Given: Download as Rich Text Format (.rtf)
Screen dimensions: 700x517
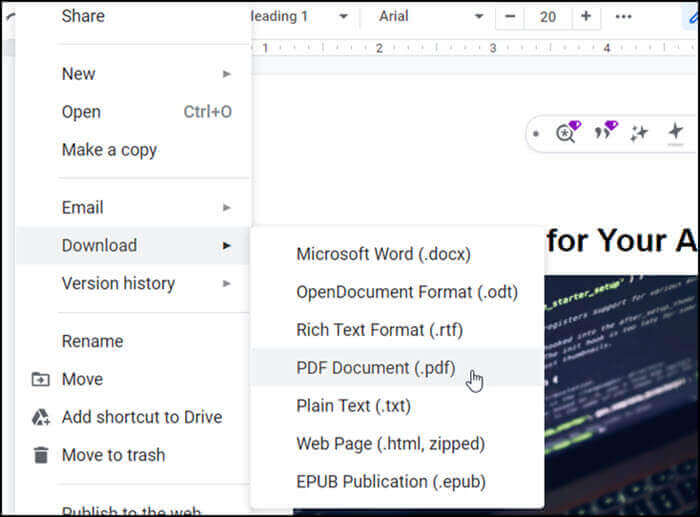Looking at the screenshot, I should pos(397,330).
